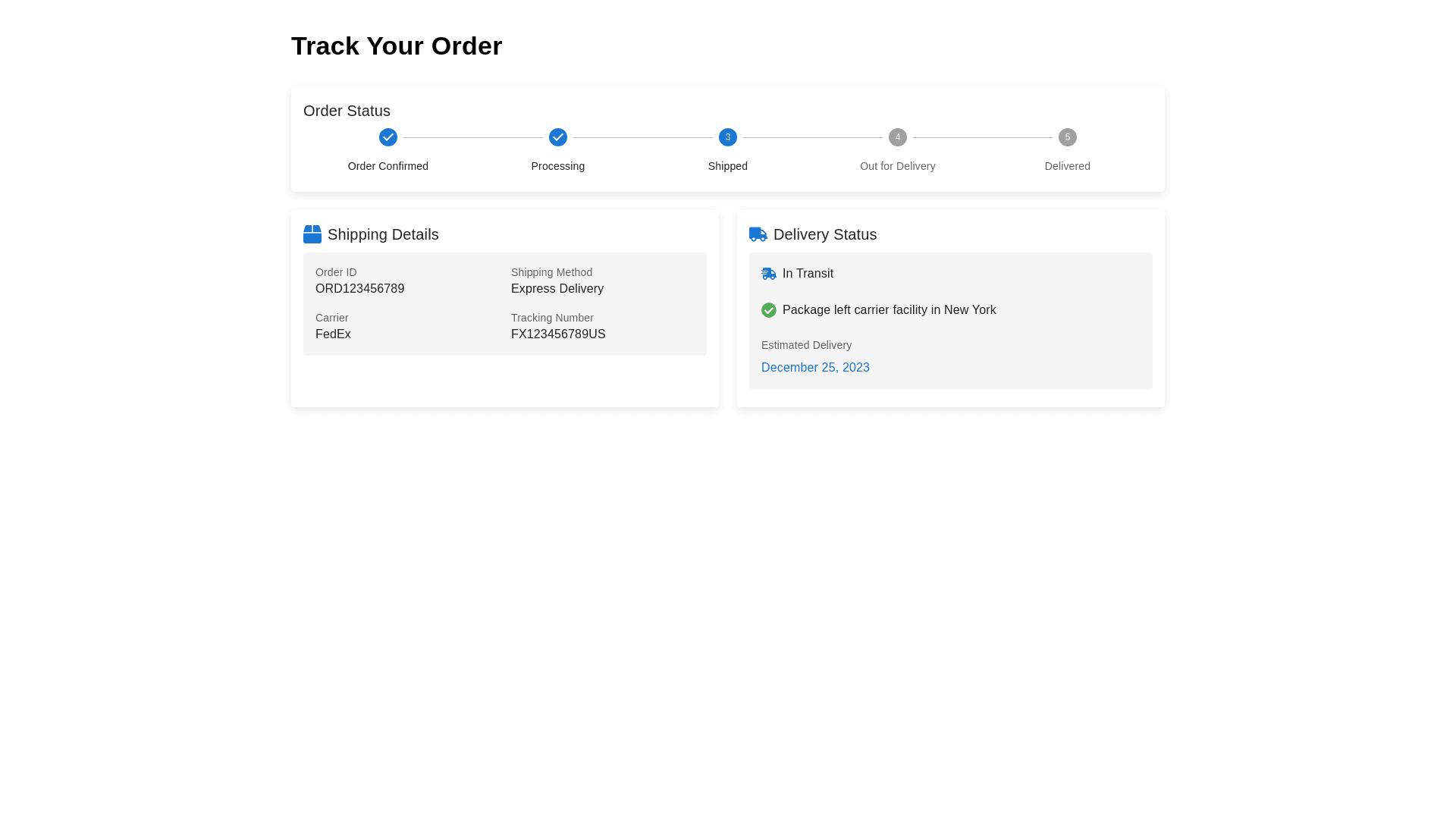
Task: Click the Express Delivery shipping method value
Action: point(557,289)
